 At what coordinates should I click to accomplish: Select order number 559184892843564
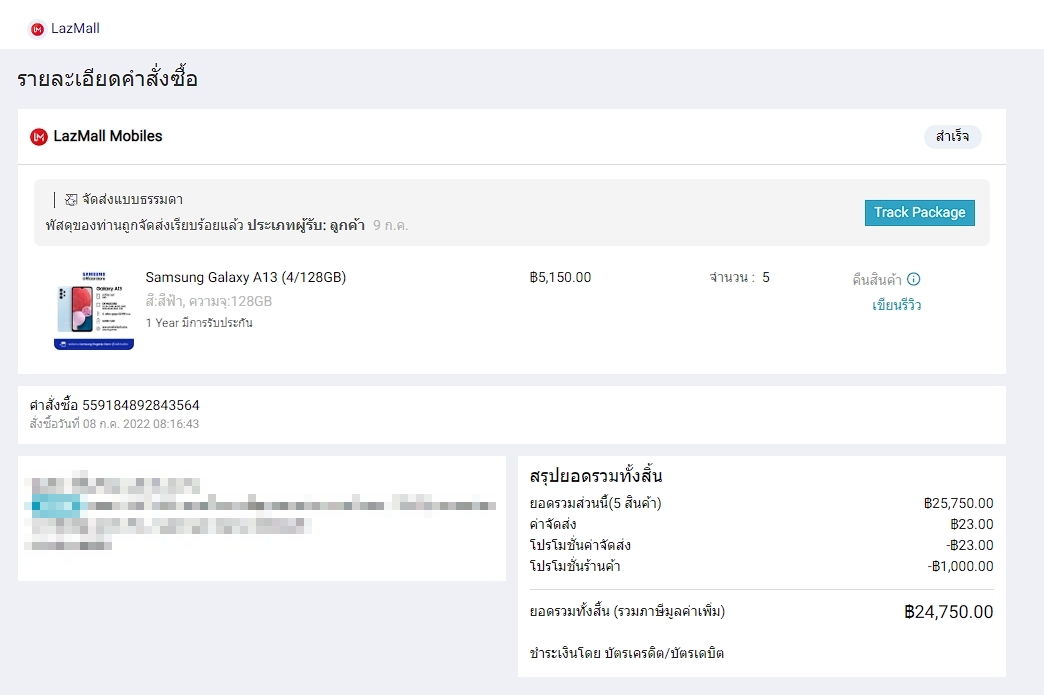(x=140, y=405)
